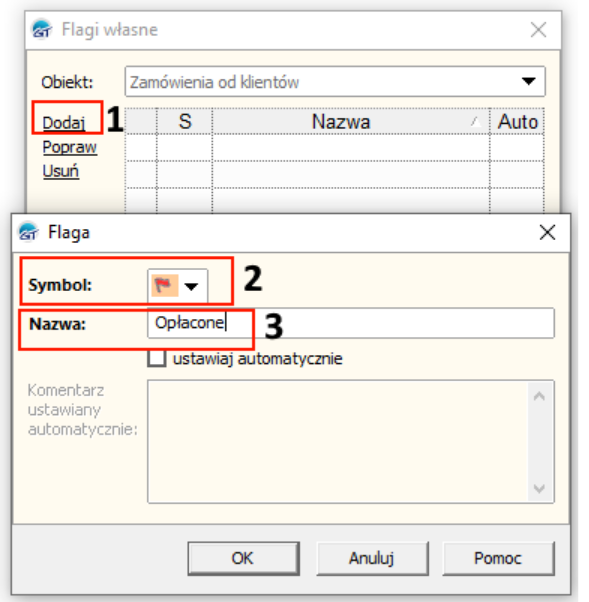This screenshot has width=589, height=602.
Task: Click the GT logo in Flaga title bar
Action: [28, 232]
